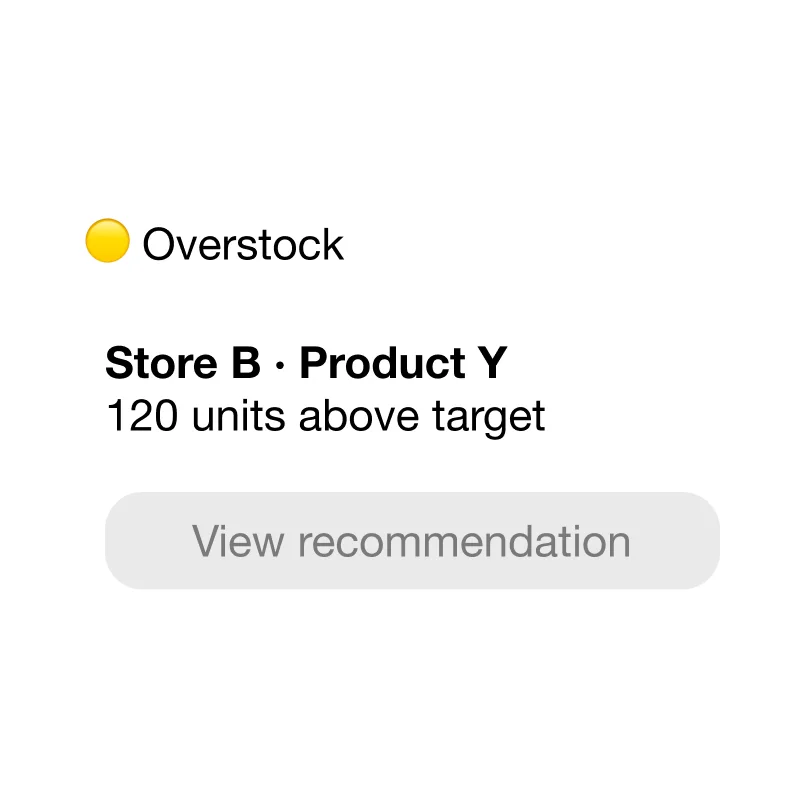Click the word View in the gray button

coord(238,541)
